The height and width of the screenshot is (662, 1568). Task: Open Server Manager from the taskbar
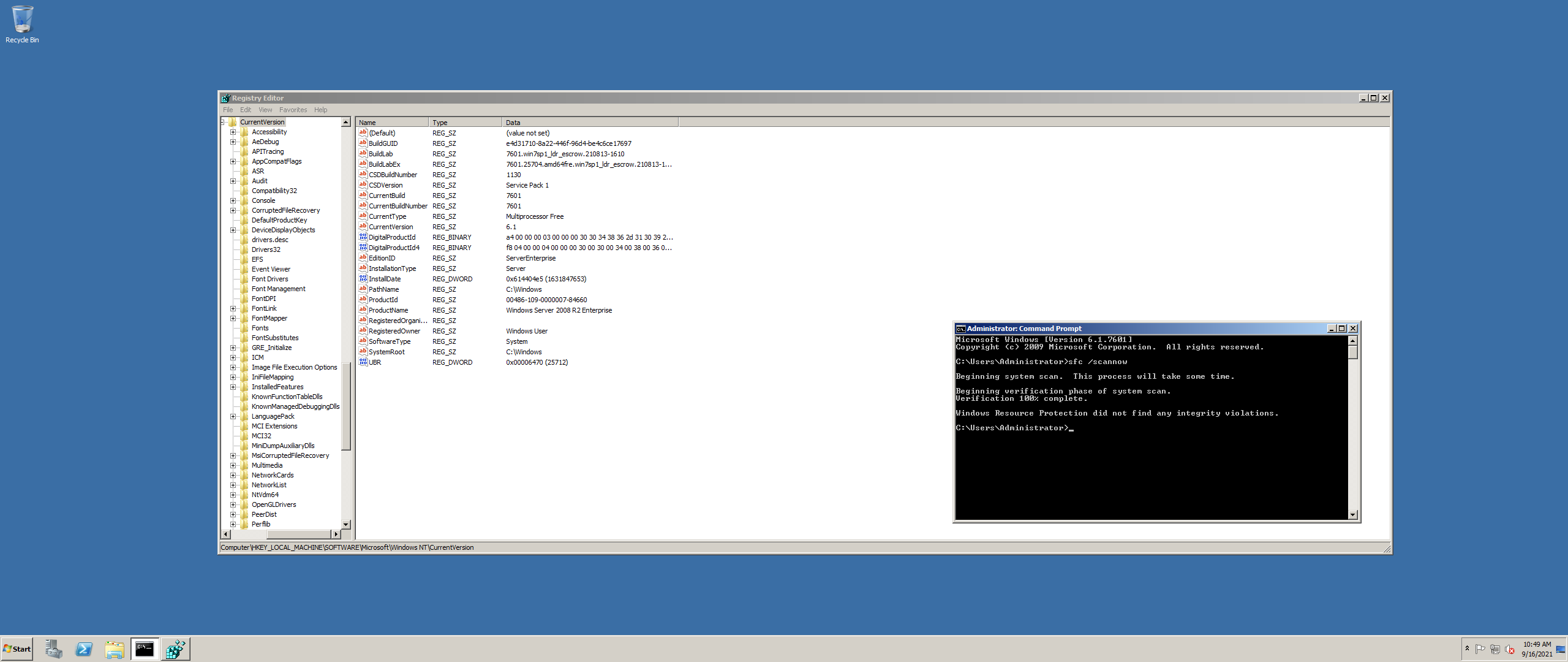(x=53, y=649)
